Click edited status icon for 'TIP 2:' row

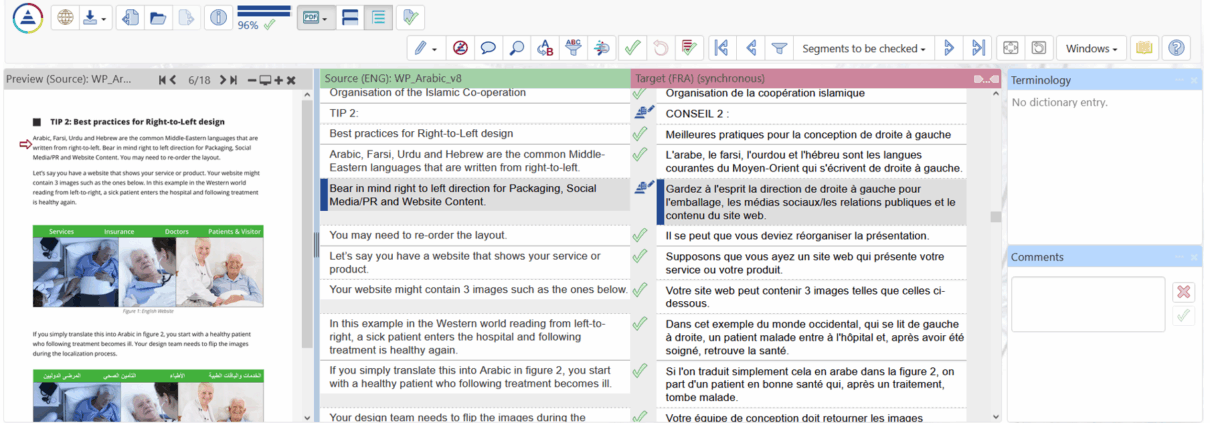tap(644, 113)
